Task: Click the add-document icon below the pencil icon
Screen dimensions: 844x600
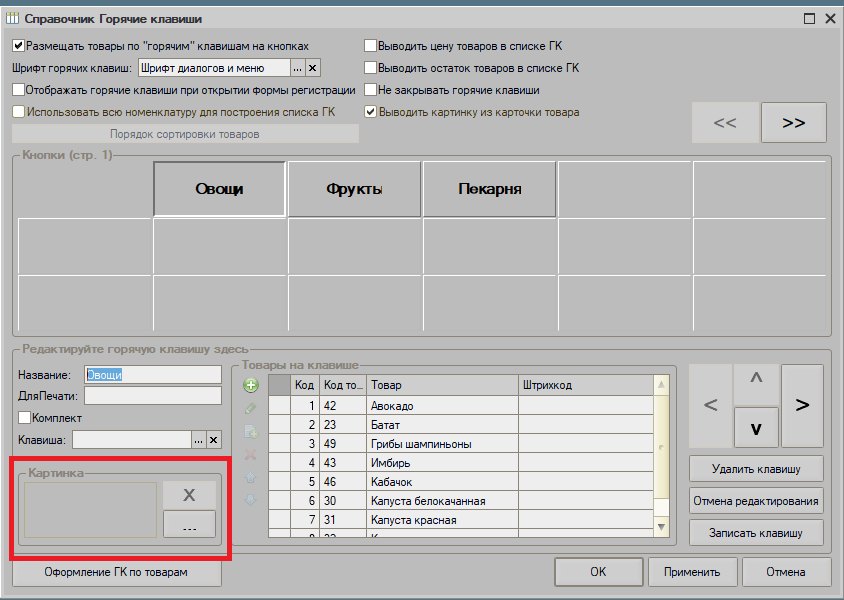Action: [251, 432]
